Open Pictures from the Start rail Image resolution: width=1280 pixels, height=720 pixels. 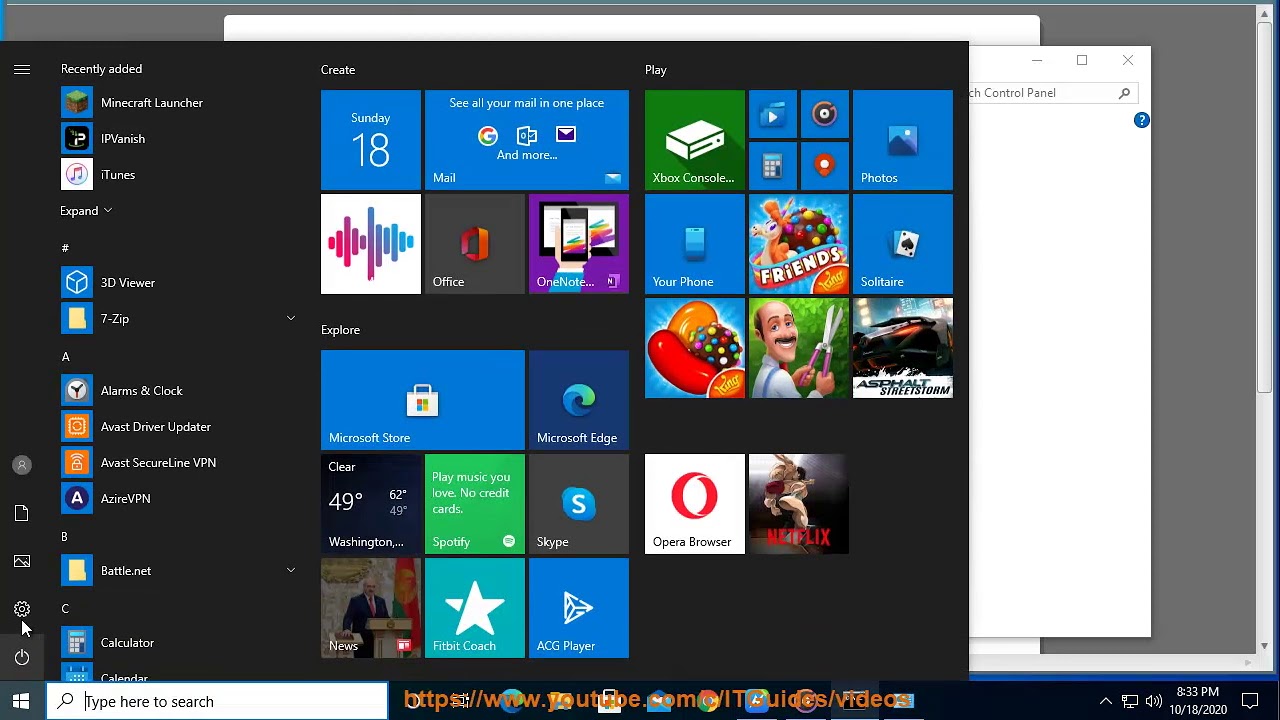22,561
